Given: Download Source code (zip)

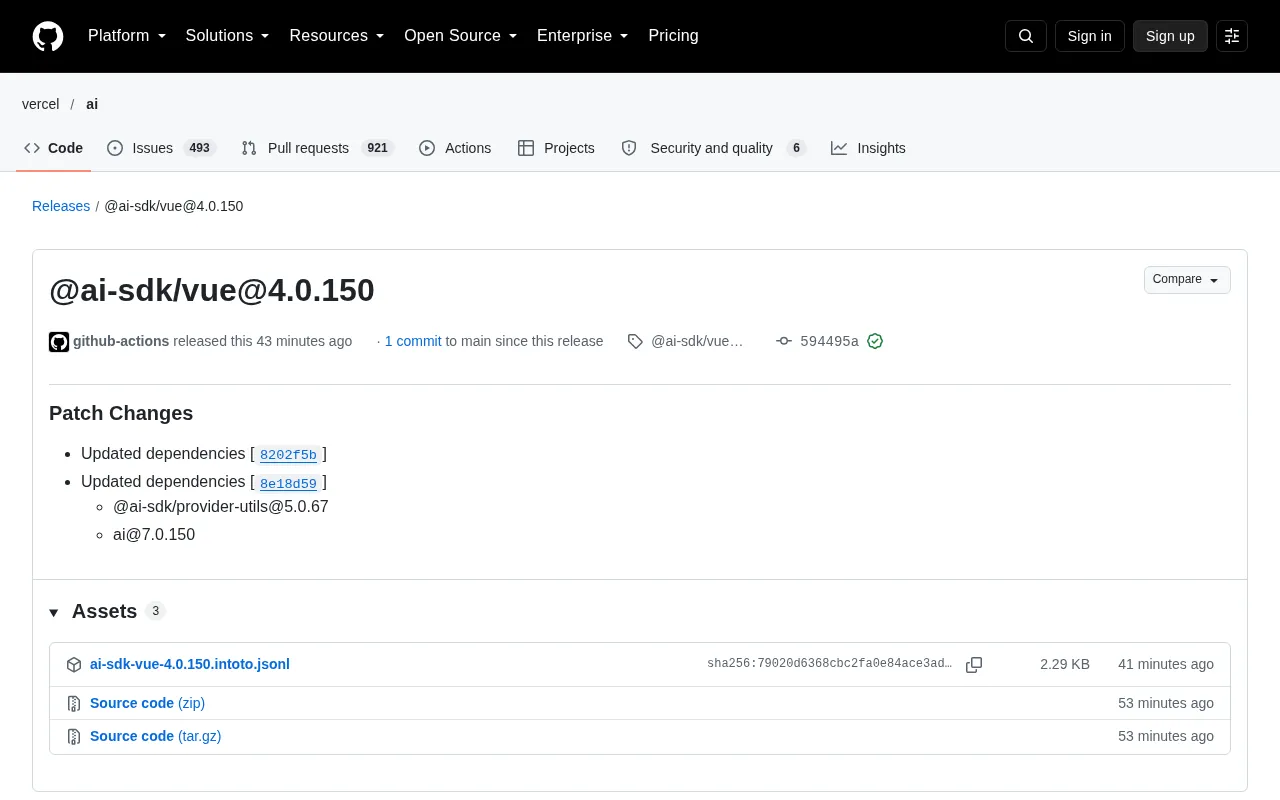Looking at the screenshot, I should [147, 703].
